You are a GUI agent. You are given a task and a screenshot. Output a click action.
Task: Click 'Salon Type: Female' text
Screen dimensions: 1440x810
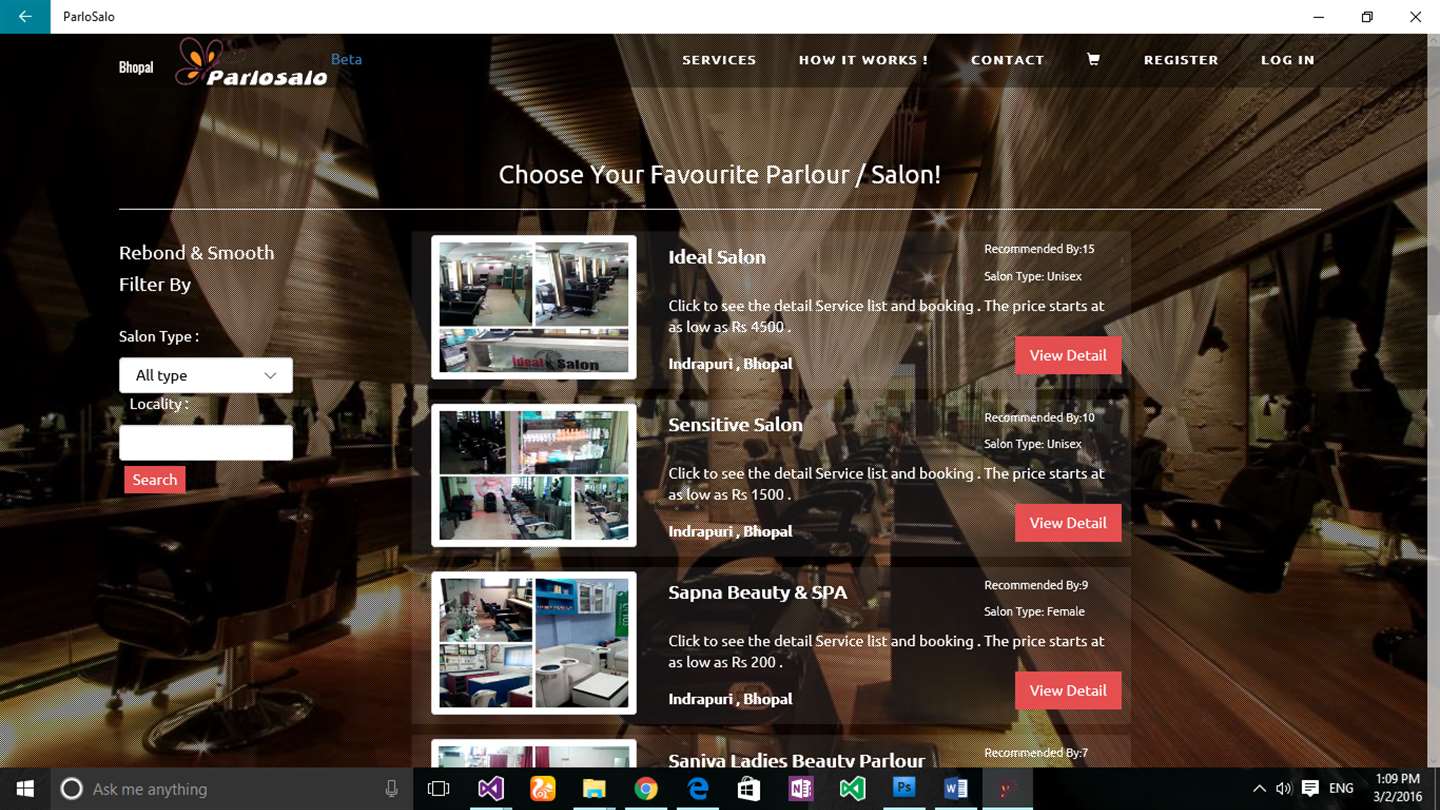tap(1034, 611)
